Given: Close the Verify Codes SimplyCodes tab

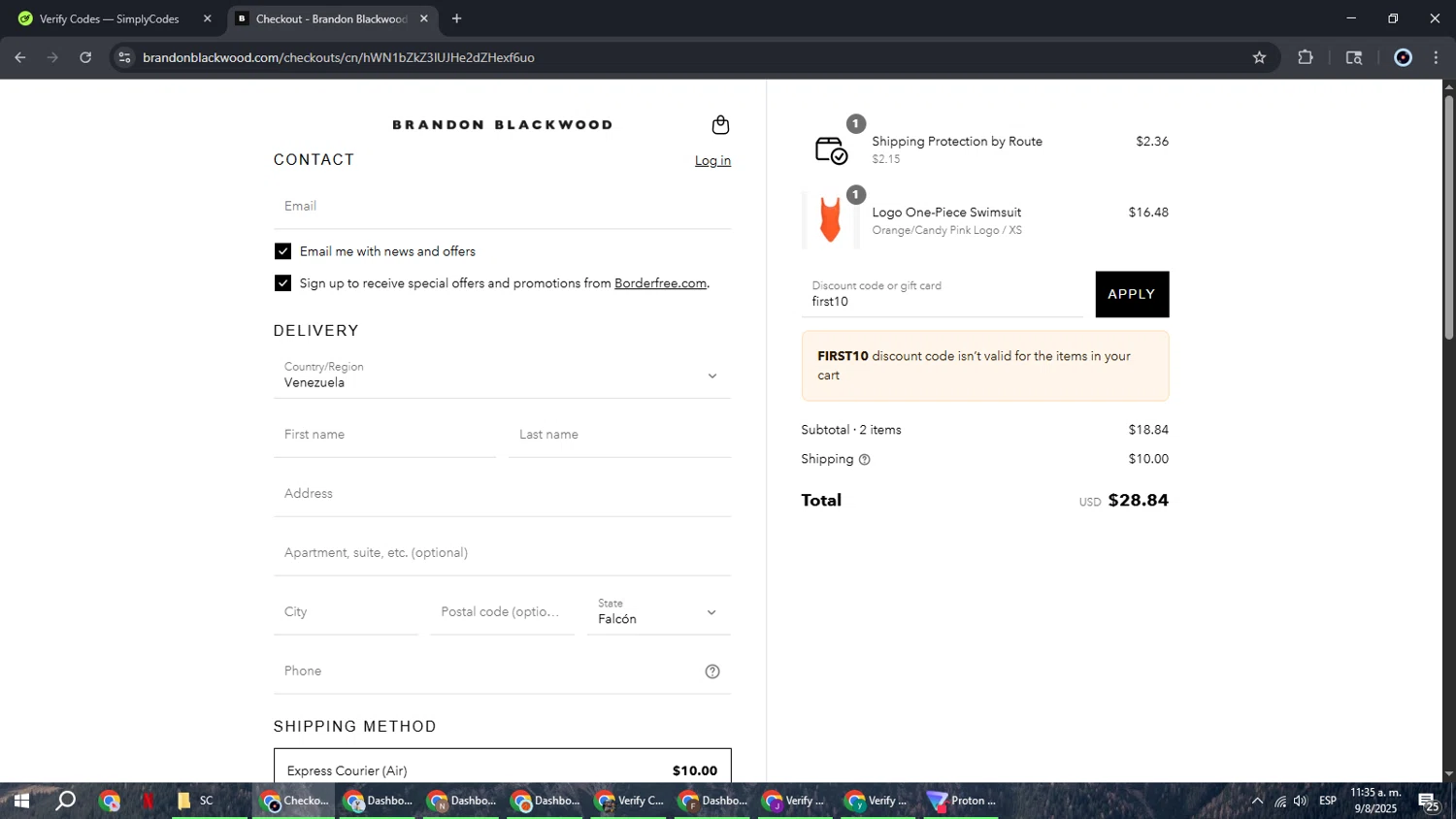Looking at the screenshot, I should 207,18.
